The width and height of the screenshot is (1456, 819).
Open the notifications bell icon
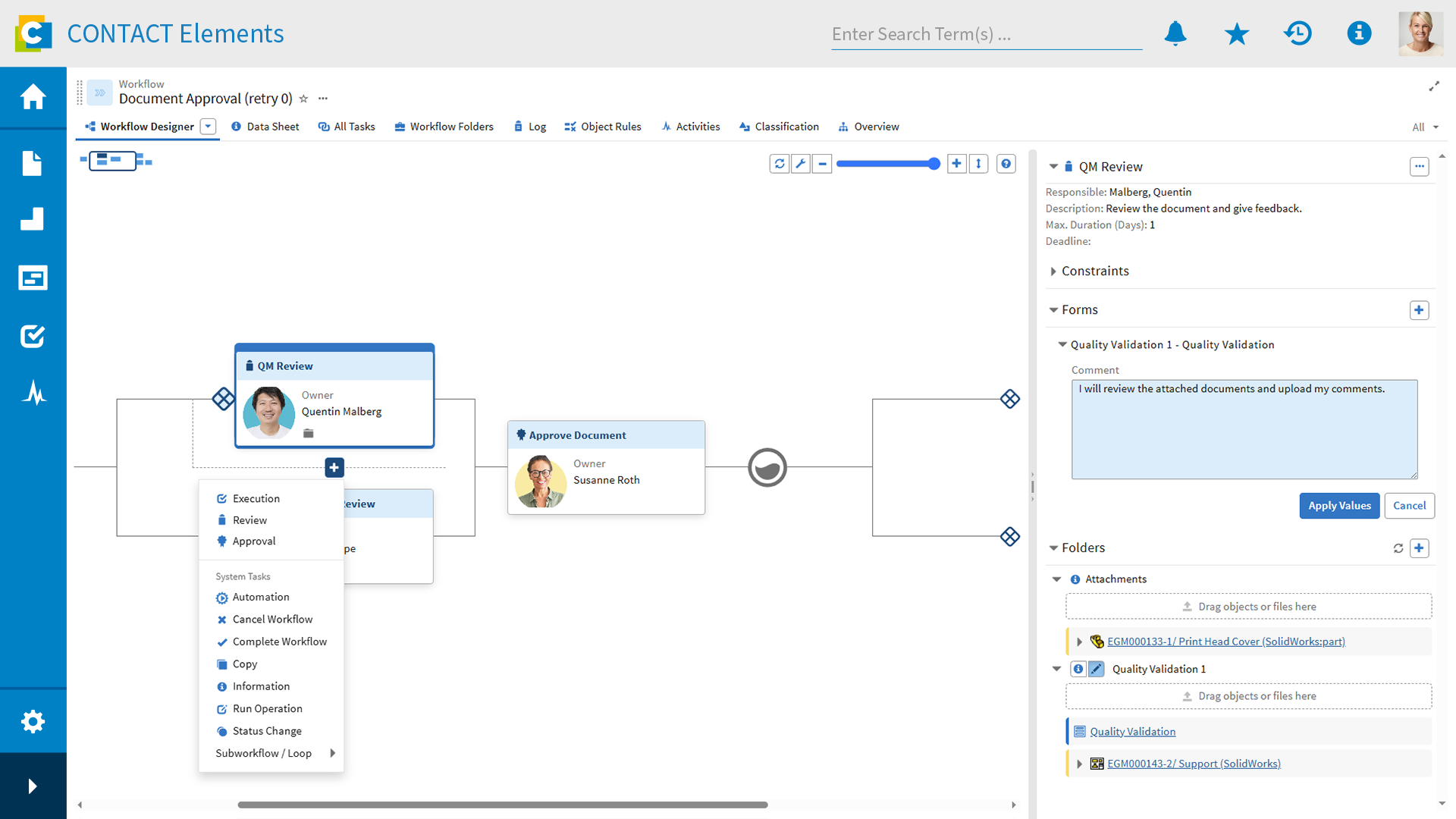1175,33
